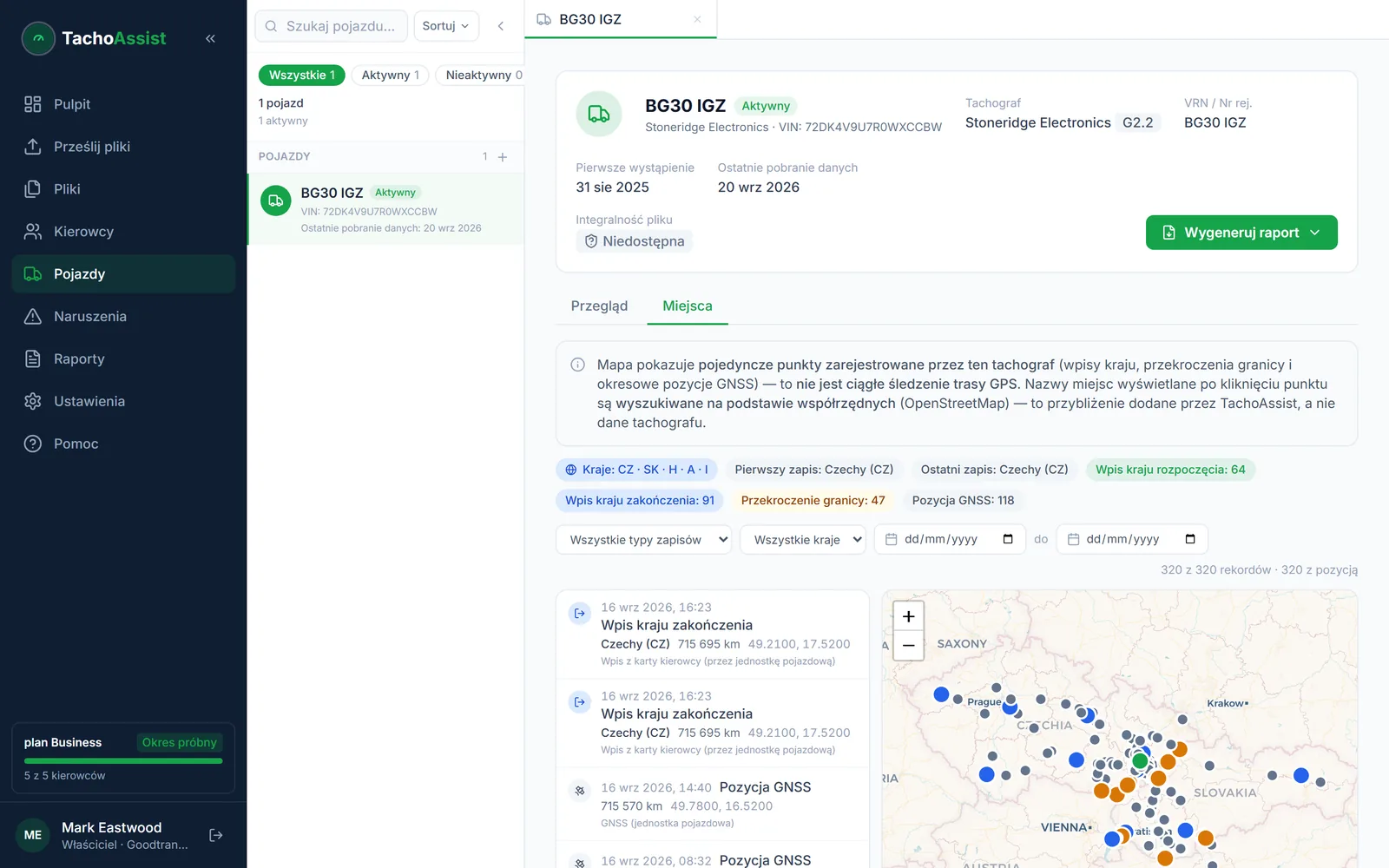The image size is (1389, 868).
Task: Open Wszystkie kraje dropdown
Action: tap(803, 540)
